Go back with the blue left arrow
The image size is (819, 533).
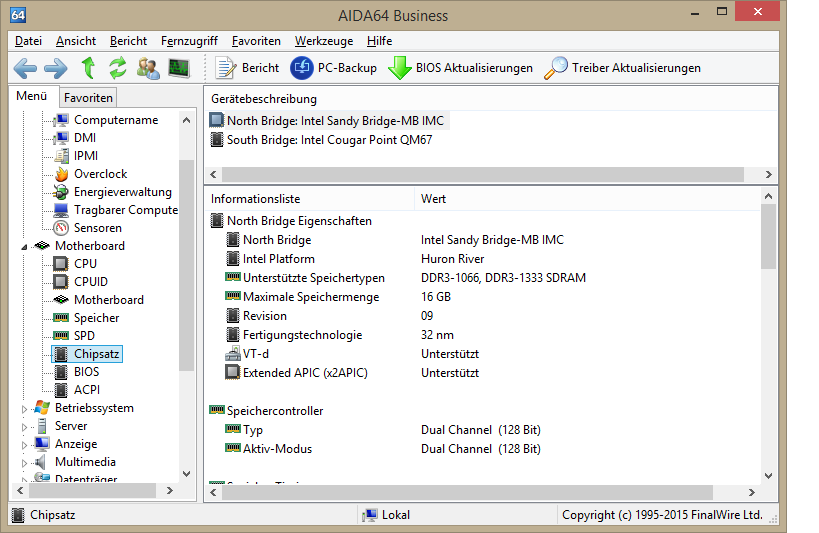[25, 68]
